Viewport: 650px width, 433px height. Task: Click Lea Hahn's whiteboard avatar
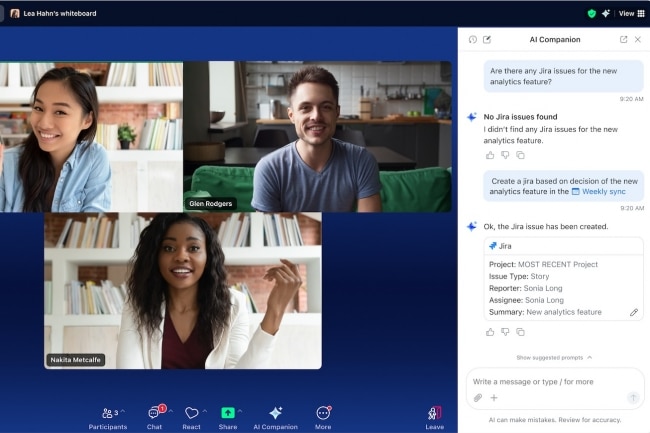[15, 14]
